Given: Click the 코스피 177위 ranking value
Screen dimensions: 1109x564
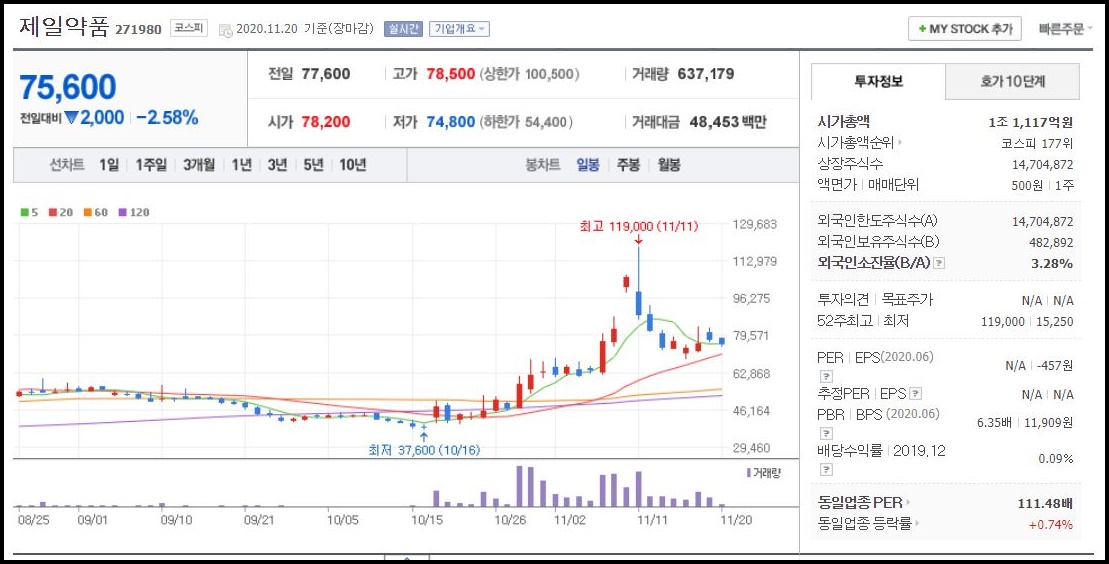Looking at the screenshot, I should pyautogui.click(x=1037, y=143).
